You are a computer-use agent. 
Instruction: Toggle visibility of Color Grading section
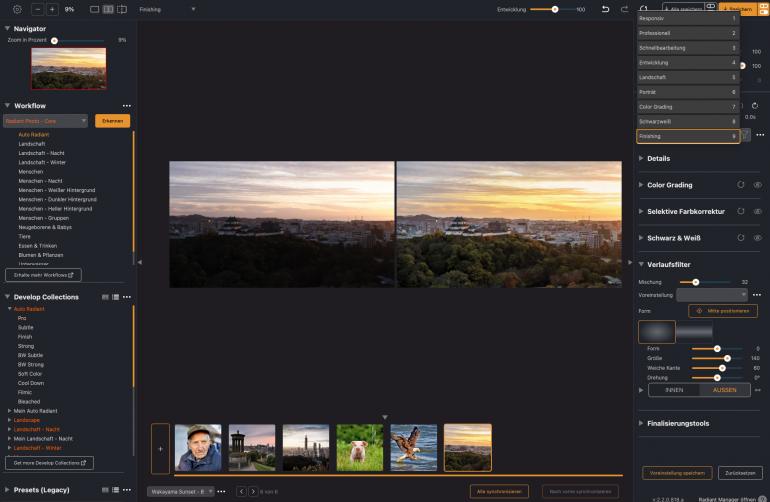pos(757,185)
